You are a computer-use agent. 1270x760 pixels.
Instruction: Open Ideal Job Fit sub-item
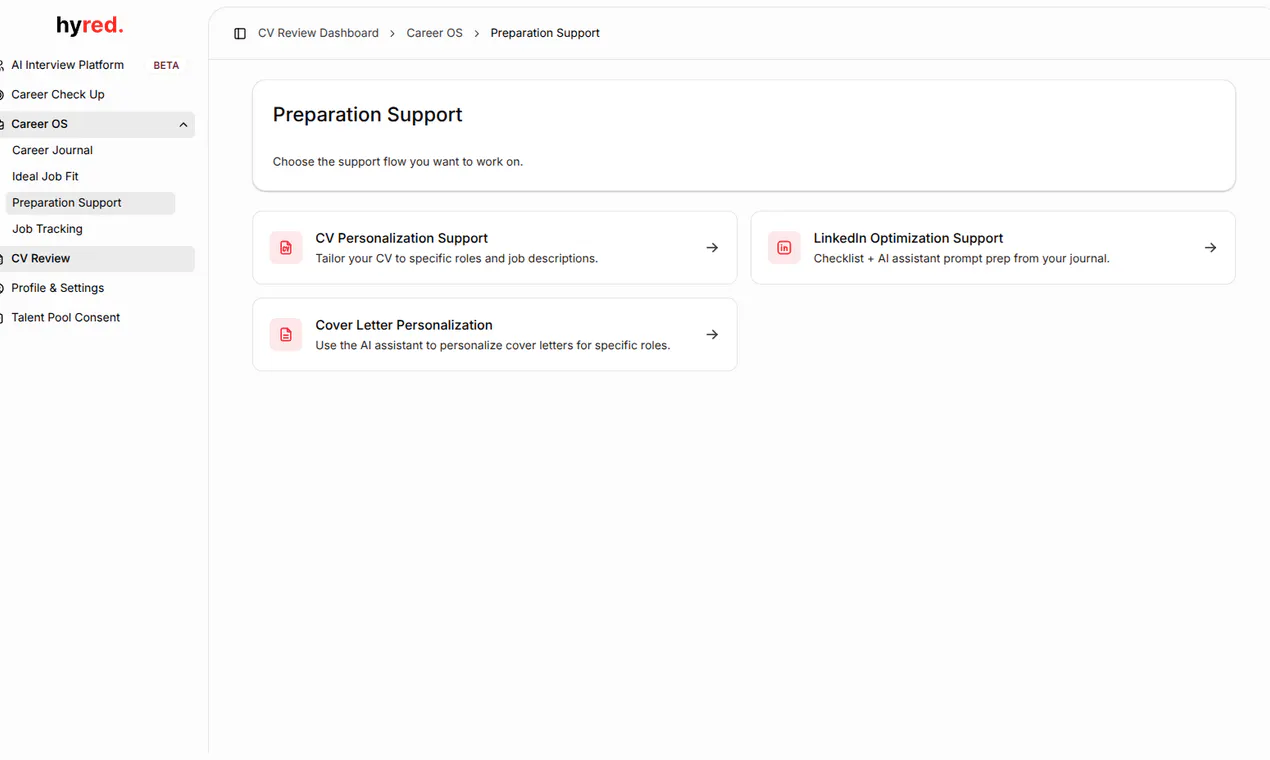[45, 176]
